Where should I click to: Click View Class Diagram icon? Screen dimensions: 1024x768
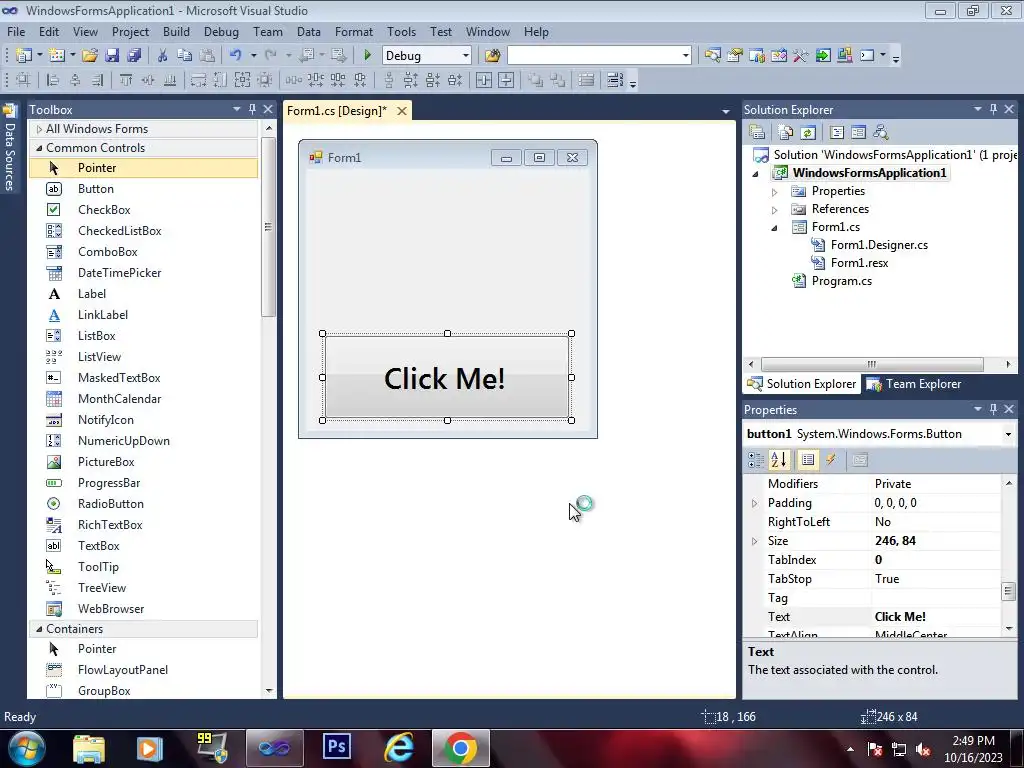pyautogui.click(x=881, y=133)
